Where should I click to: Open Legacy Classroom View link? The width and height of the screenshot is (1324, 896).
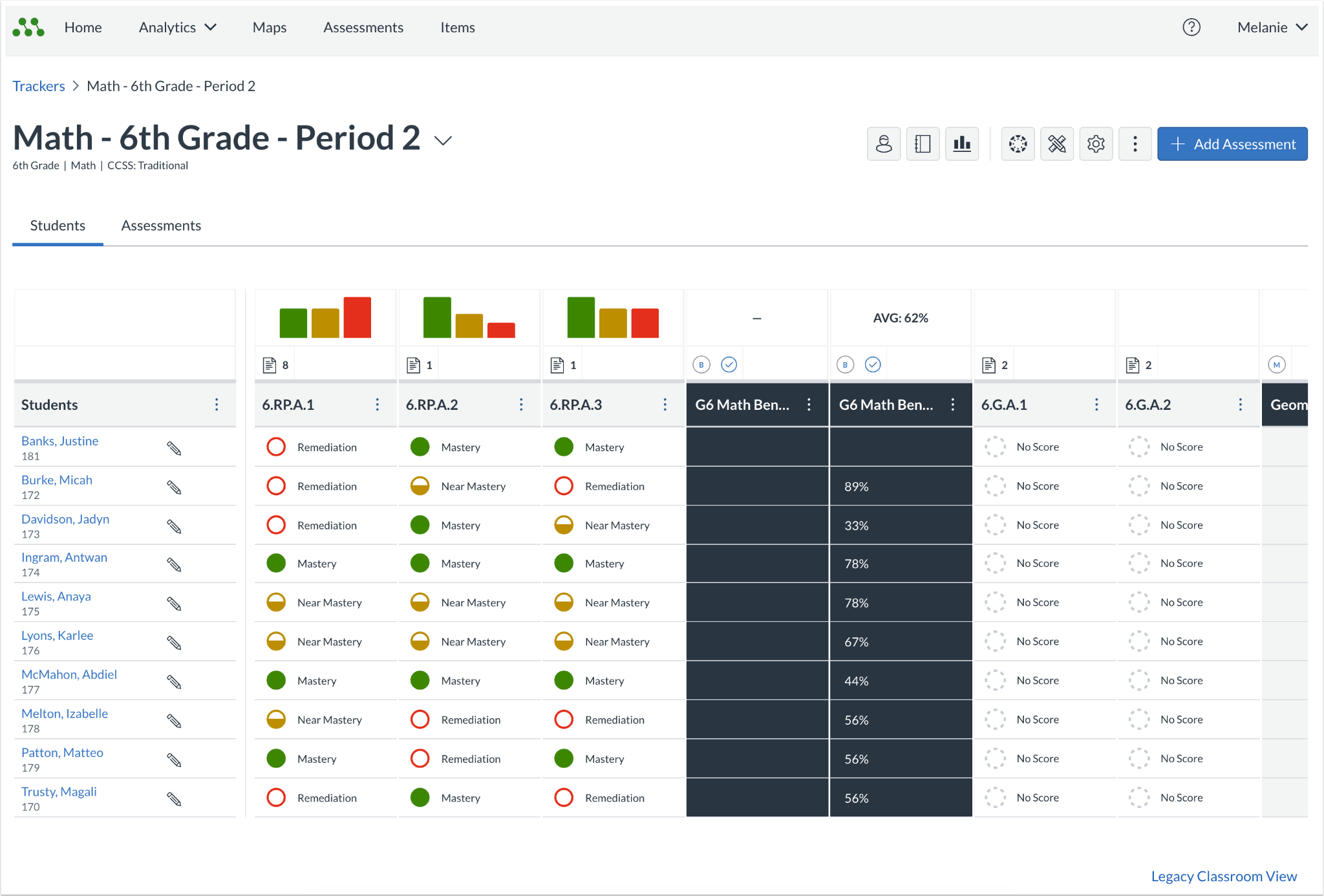click(1224, 877)
